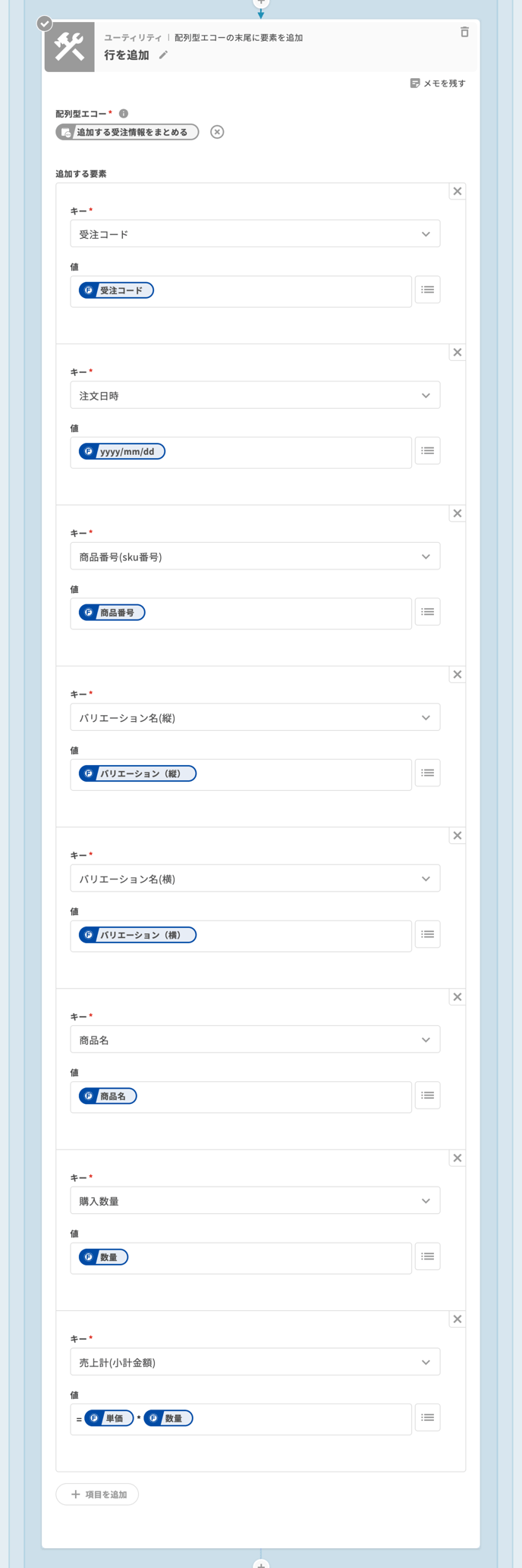Select the 商品名 value tag

108,1096
